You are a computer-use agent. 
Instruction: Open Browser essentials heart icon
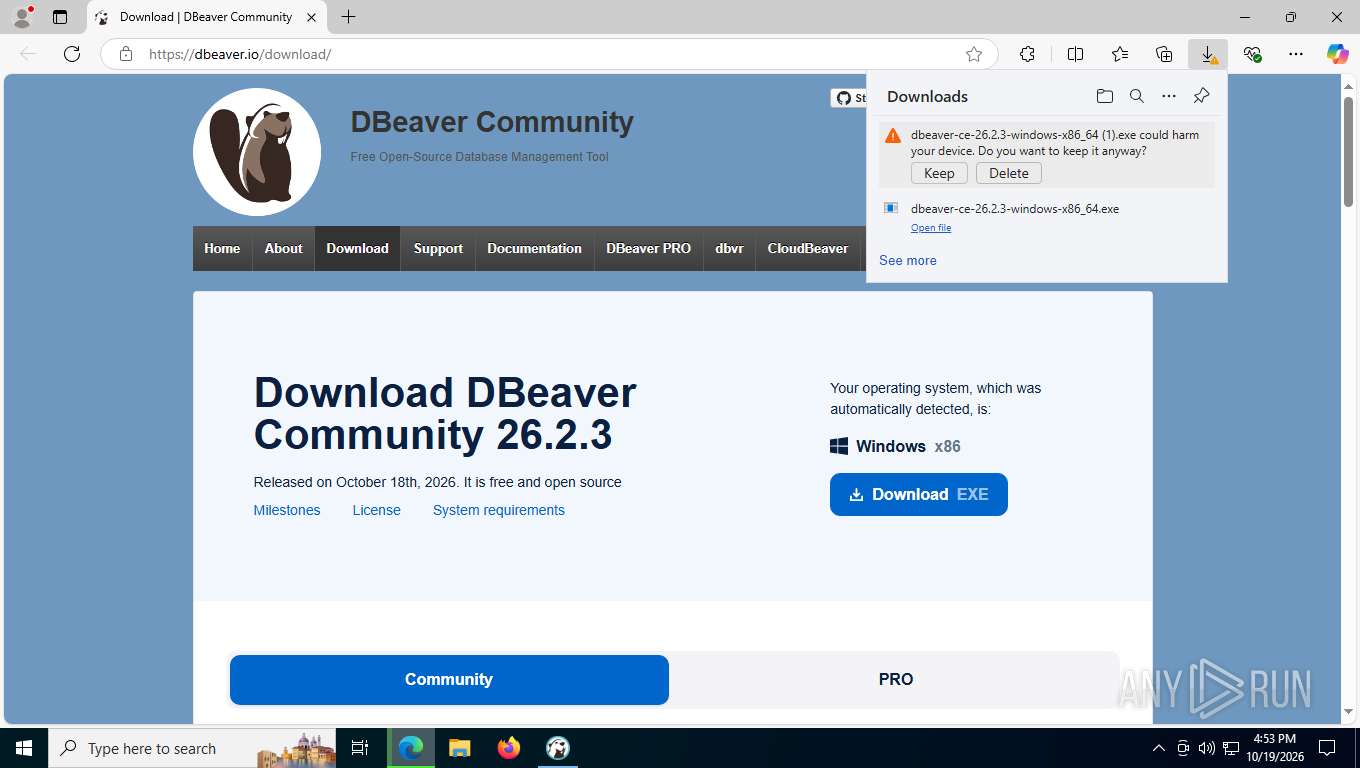(x=1252, y=54)
